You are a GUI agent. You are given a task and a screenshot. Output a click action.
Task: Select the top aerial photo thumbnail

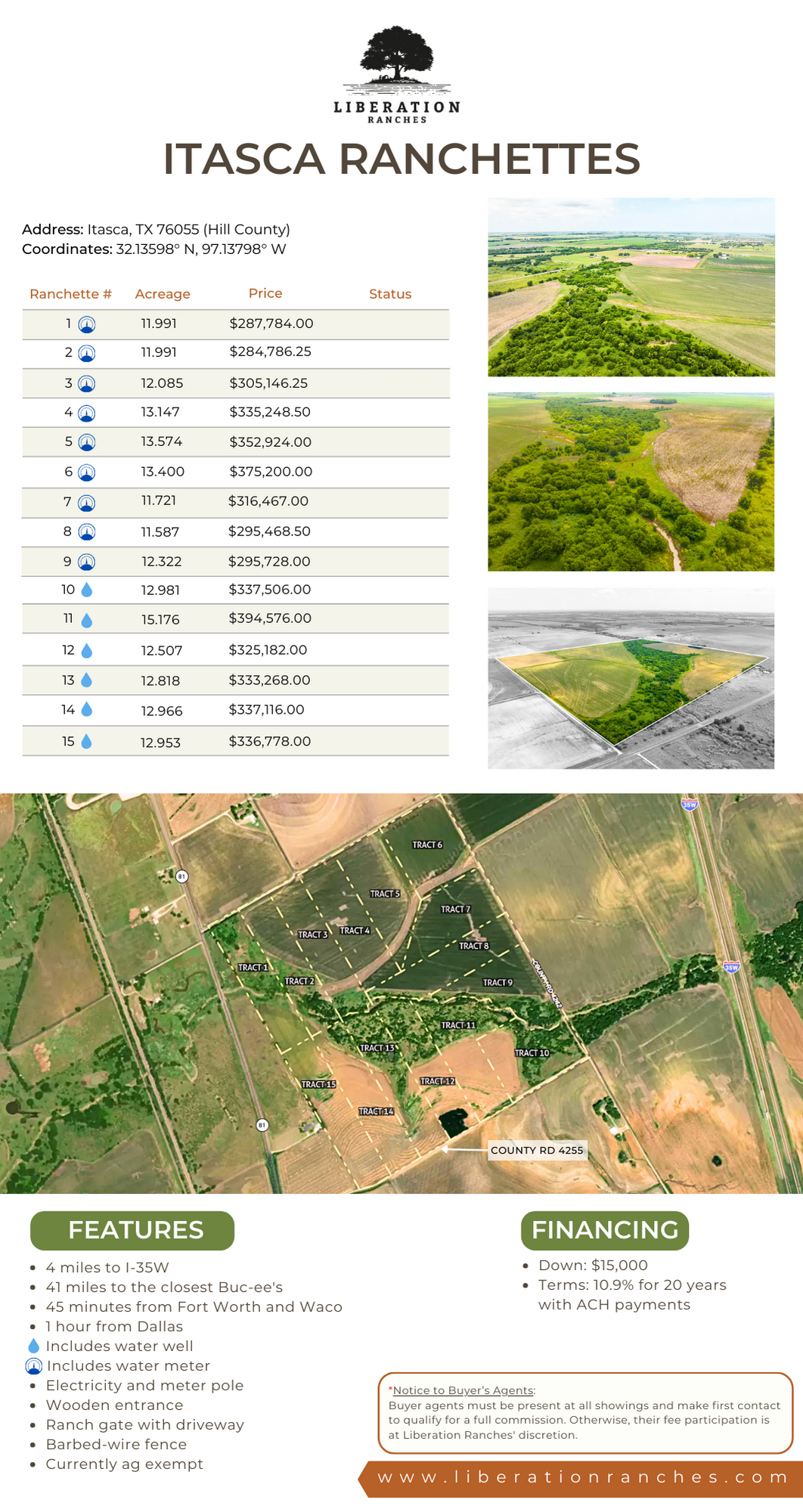click(x=631, y=287)
